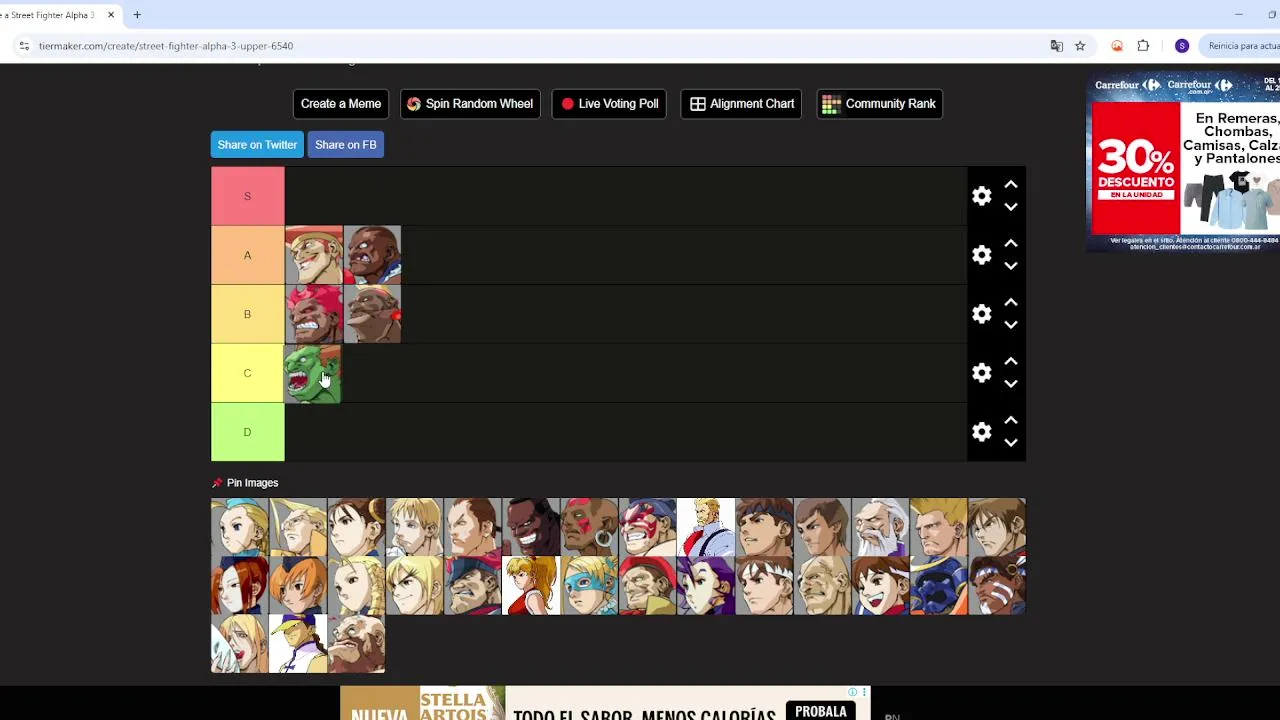Pick the blue-masked blonde wrestler portrait
Image resolution: width=1280 pixels, height=720 pixels.
pyautogui.click(x=589, y=585)
